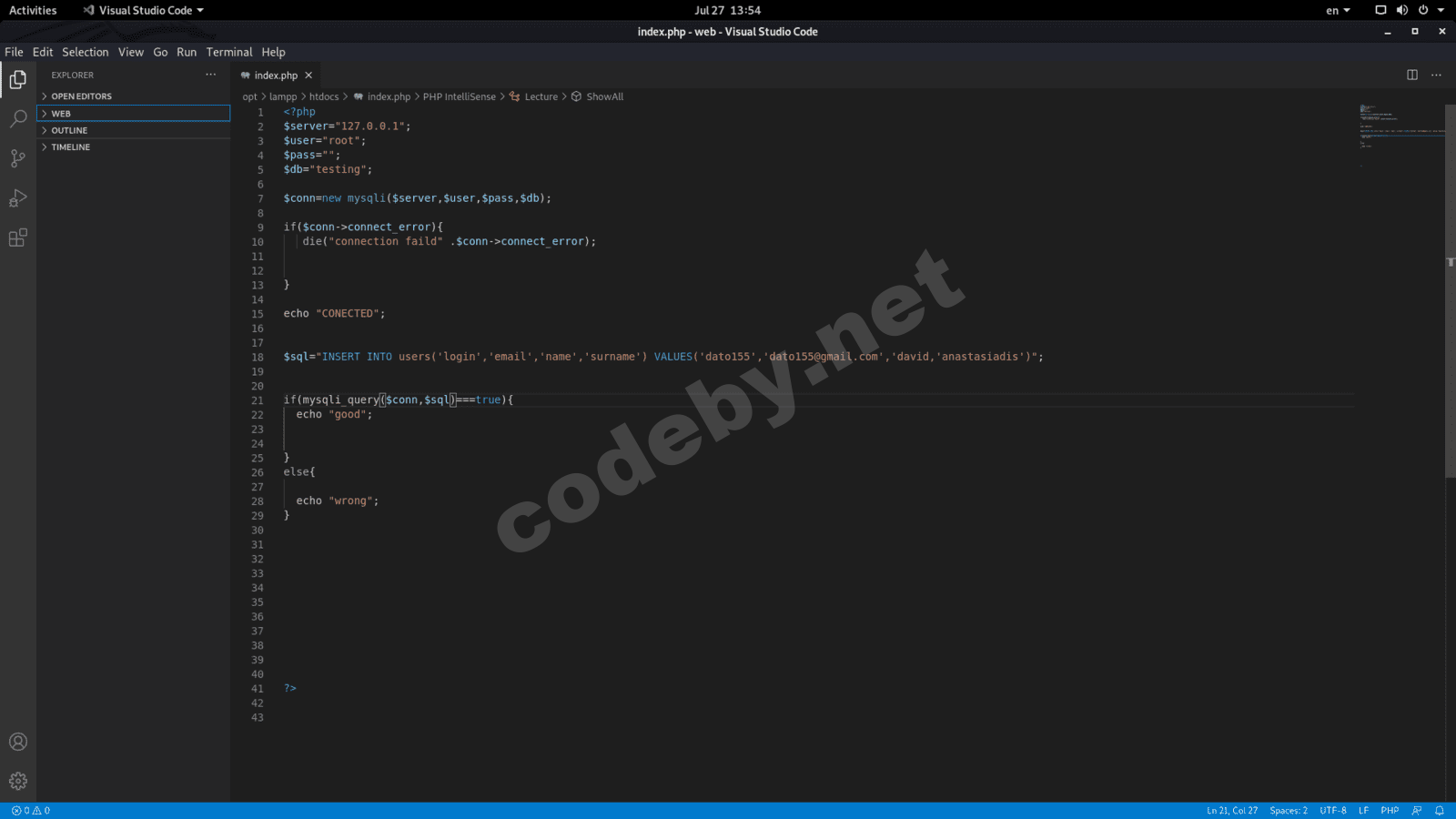Expand the Open Editors section
This screenshot has height=819, width=1456.
(81, 96)
